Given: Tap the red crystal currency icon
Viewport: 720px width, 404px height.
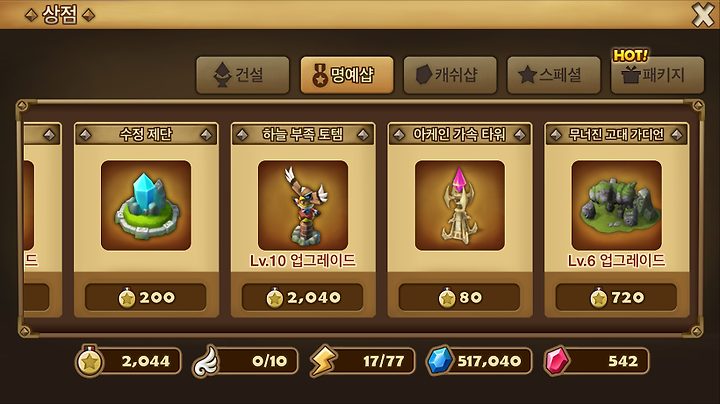Looking at the screenshot, I should [557, 361].
